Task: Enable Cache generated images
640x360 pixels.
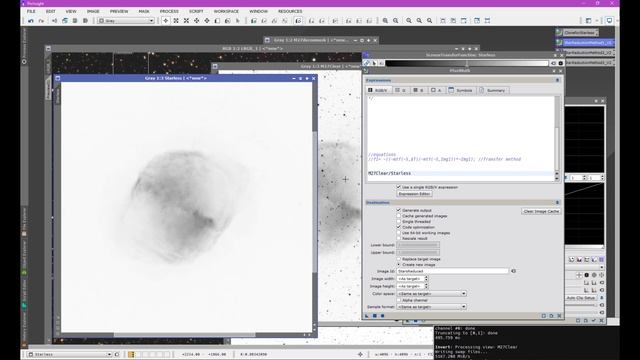Action: tap(399, 216)
